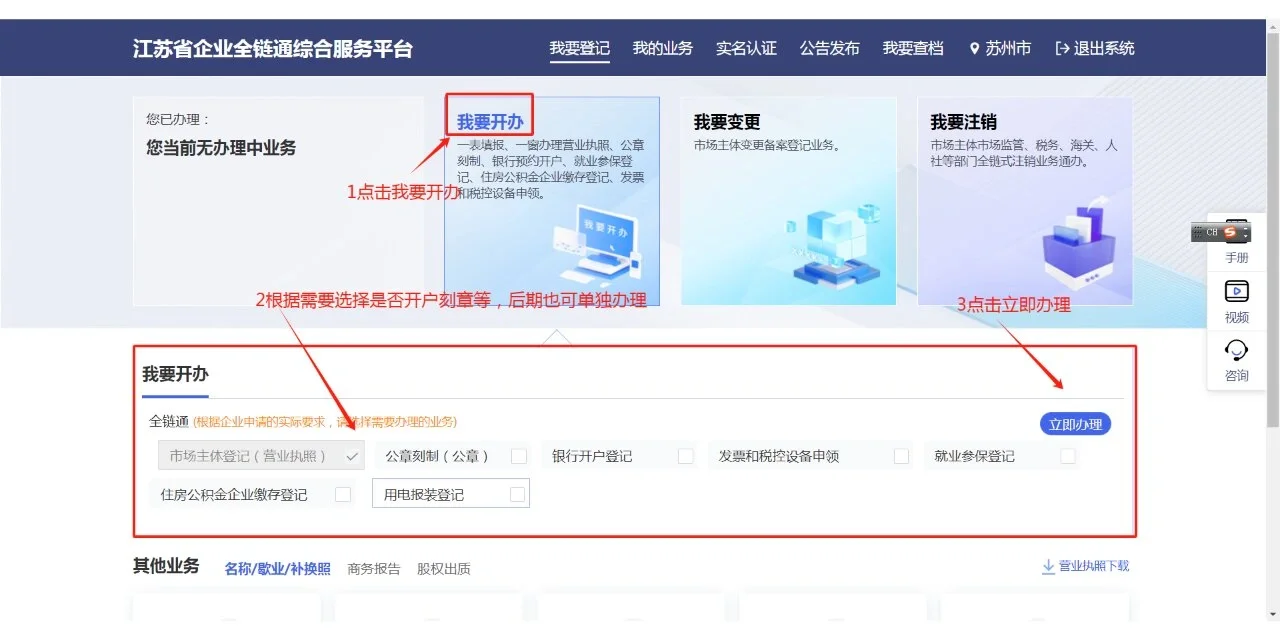Select the 就业参保登记 checkbox
Viewport: 1280px width, 640px height.
click(x=1068, y=456)
